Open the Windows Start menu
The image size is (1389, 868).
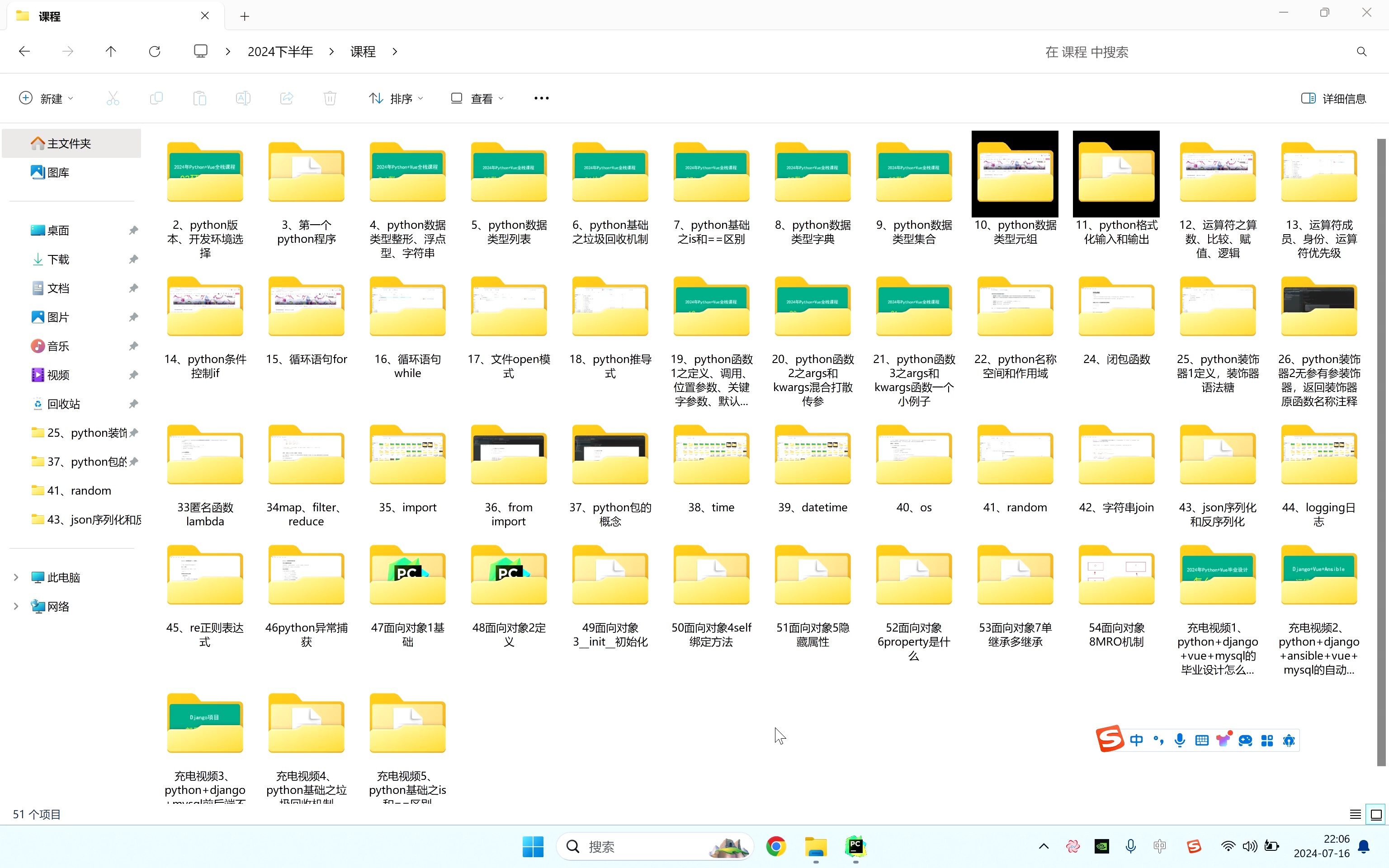[533, 846]
